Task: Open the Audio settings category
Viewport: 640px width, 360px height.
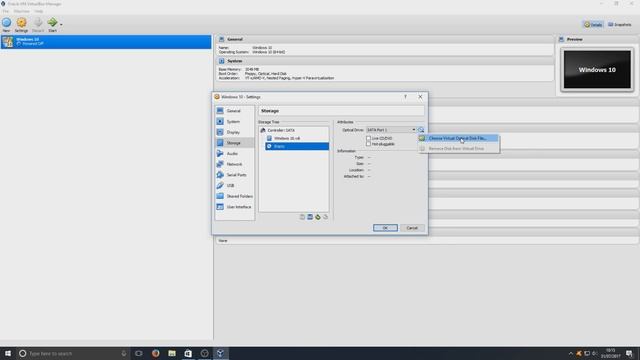Action: (234, 153)
